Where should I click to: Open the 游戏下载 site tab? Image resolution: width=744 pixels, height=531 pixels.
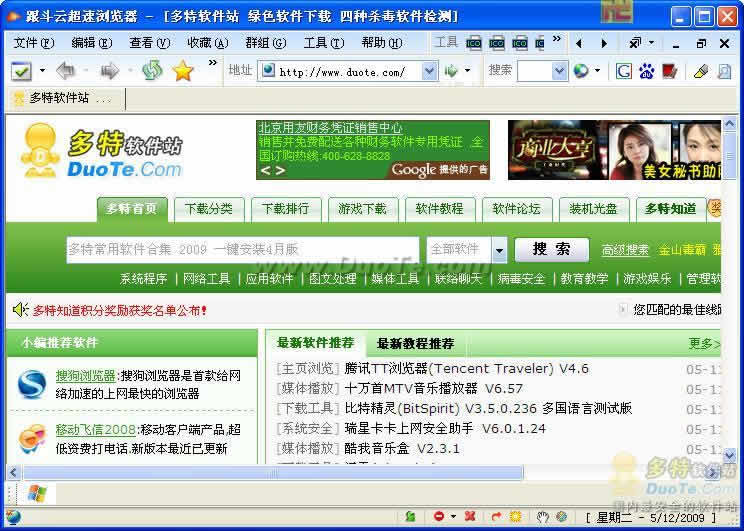tap(363, 209)
